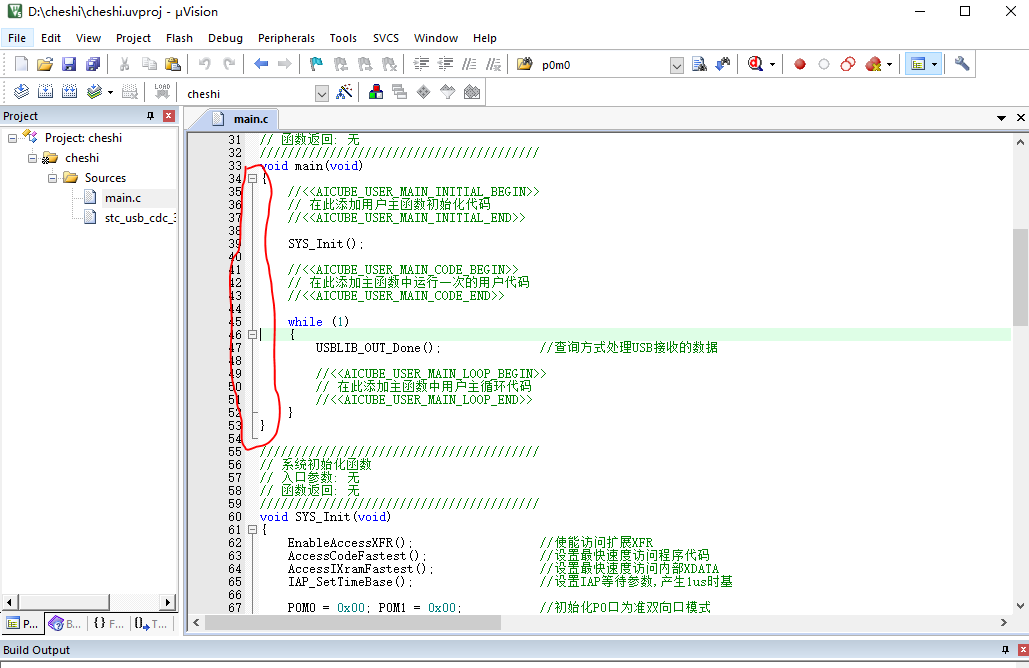This screenshot has width=1029, height=668.
Task: Collapse the Project: cheshi tree node
Action: click(12, 138)
